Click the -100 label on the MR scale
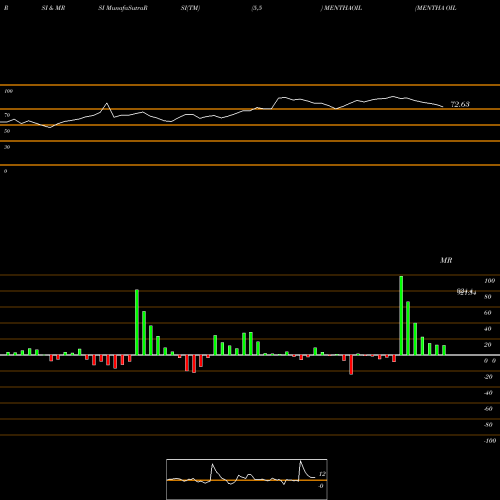Screen dimensions: 500x500 coord(490,441)
